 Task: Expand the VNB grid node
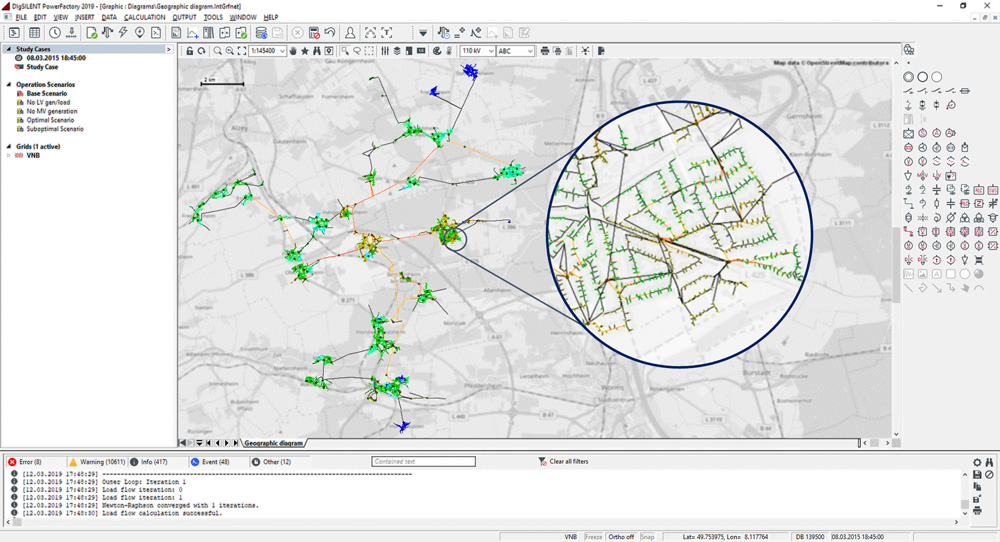pyautogui.click(x=9, y=156)
